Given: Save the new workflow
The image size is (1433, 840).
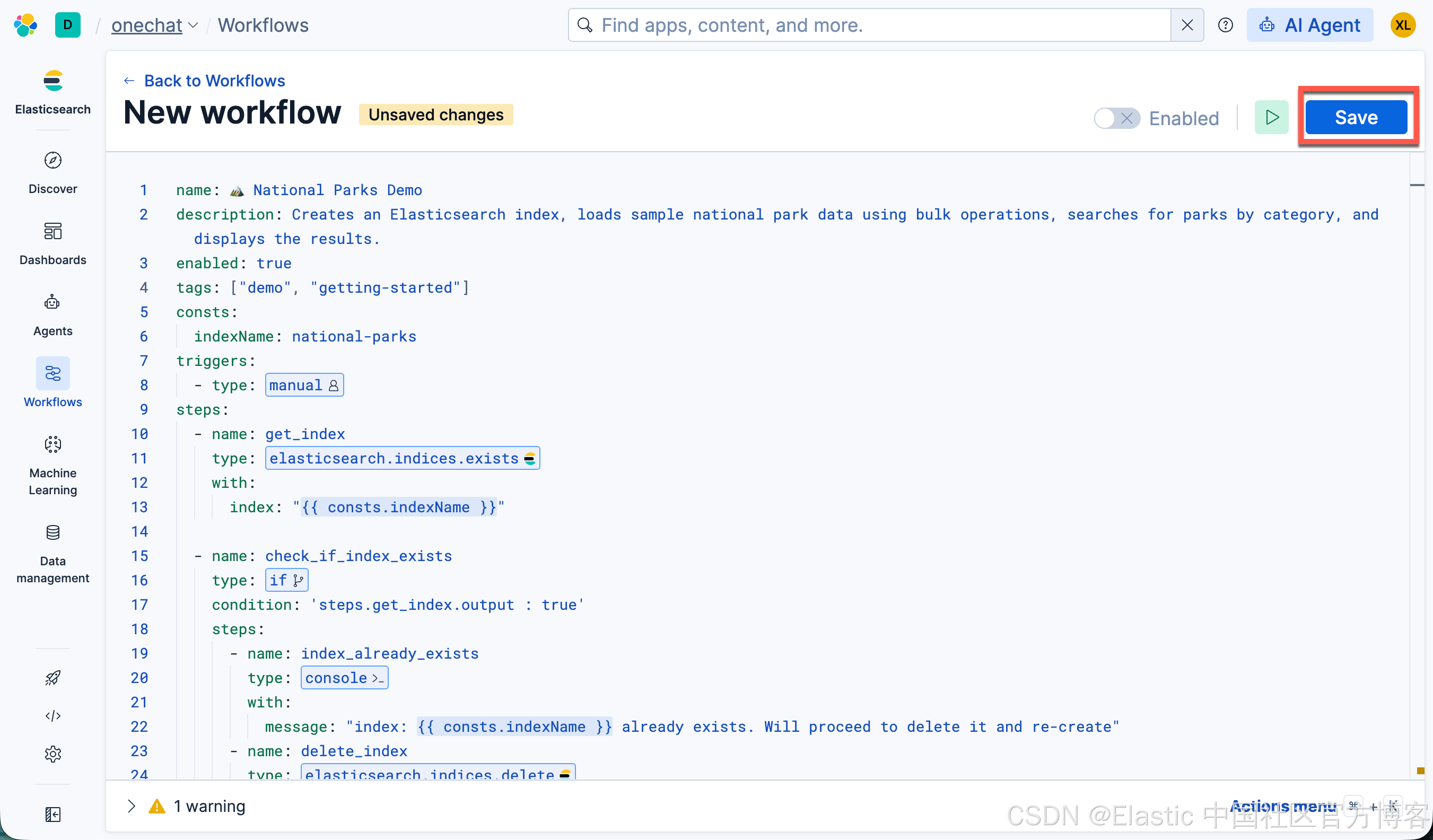Looking at the screenshot, I should (x=1356, y=117).
